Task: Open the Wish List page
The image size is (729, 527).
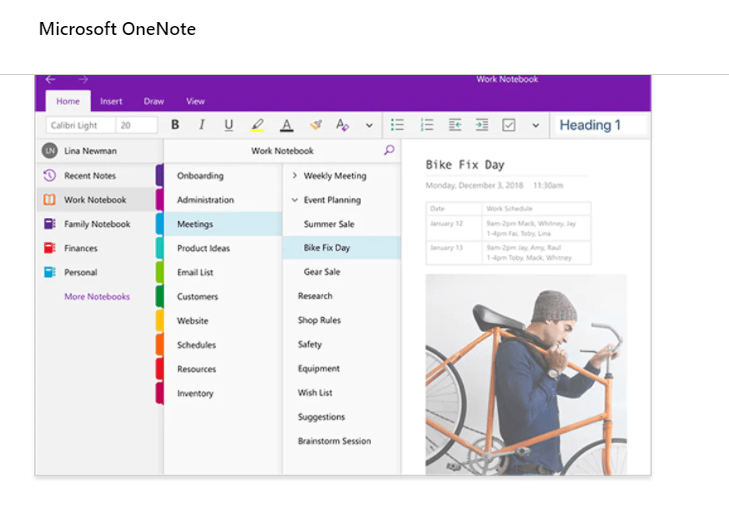Action: (x=341, y=393)
